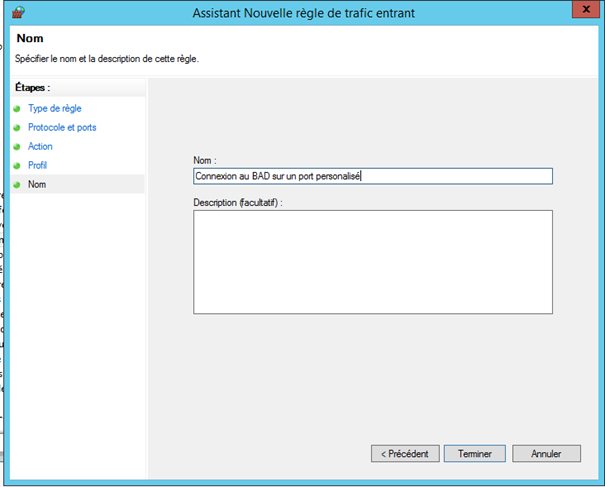Select the Nom step in the sidebar

click(x=37, y=185)
